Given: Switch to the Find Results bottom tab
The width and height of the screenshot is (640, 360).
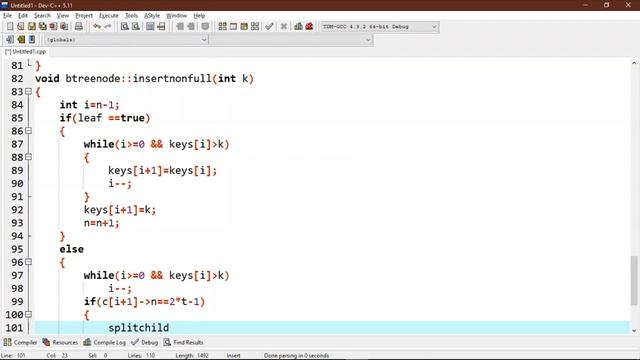Looking at the screenshot, I should tap(184, 342).
